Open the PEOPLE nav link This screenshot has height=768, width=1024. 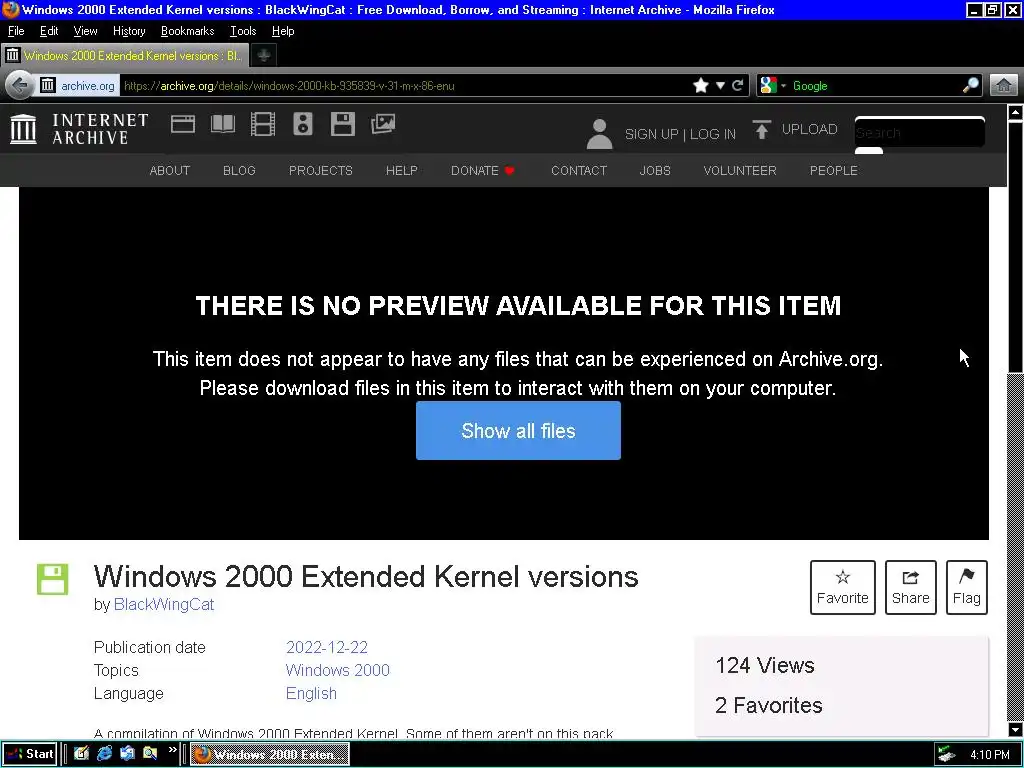[x=833, y=170]
